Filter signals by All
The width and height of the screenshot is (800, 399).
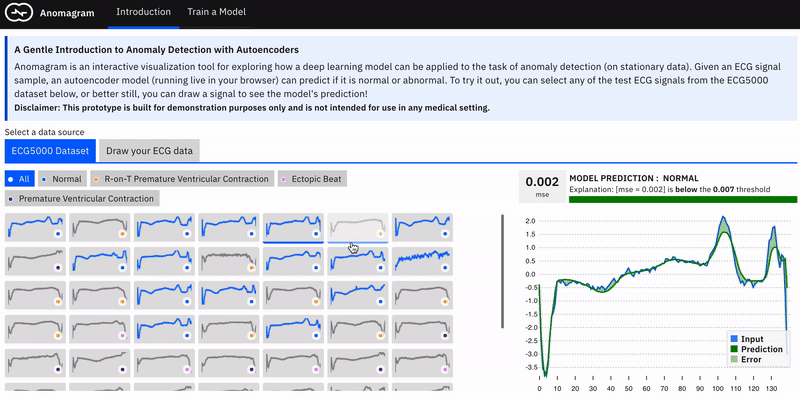(19, 179)
